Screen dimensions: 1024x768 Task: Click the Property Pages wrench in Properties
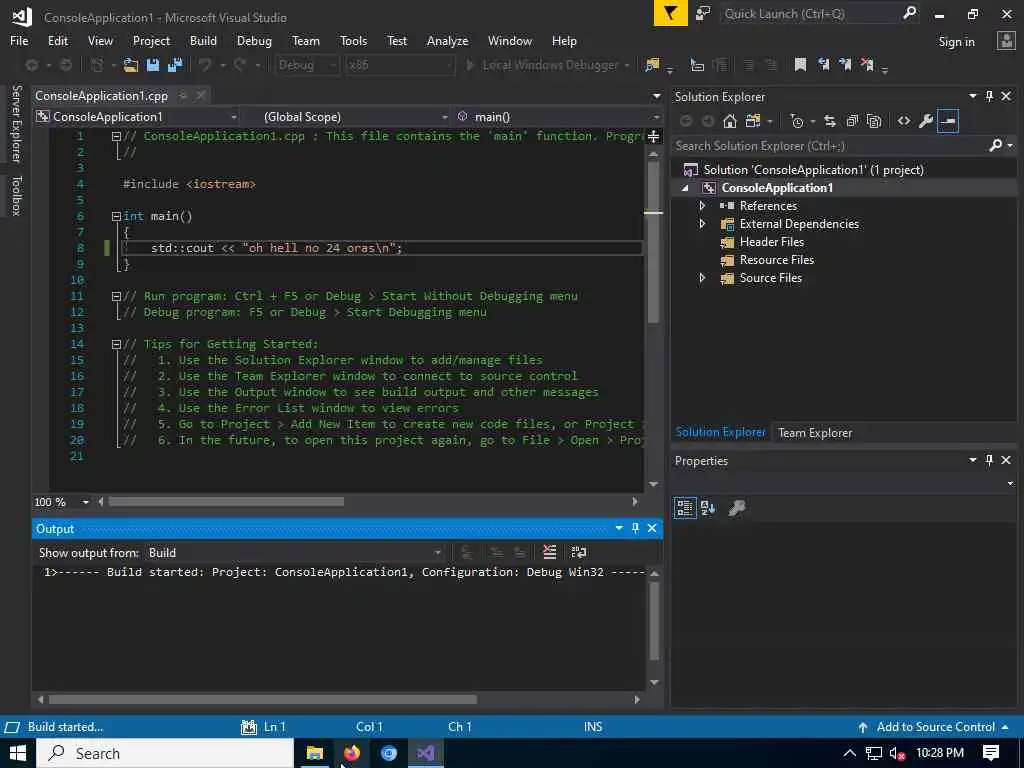(737, 507)
